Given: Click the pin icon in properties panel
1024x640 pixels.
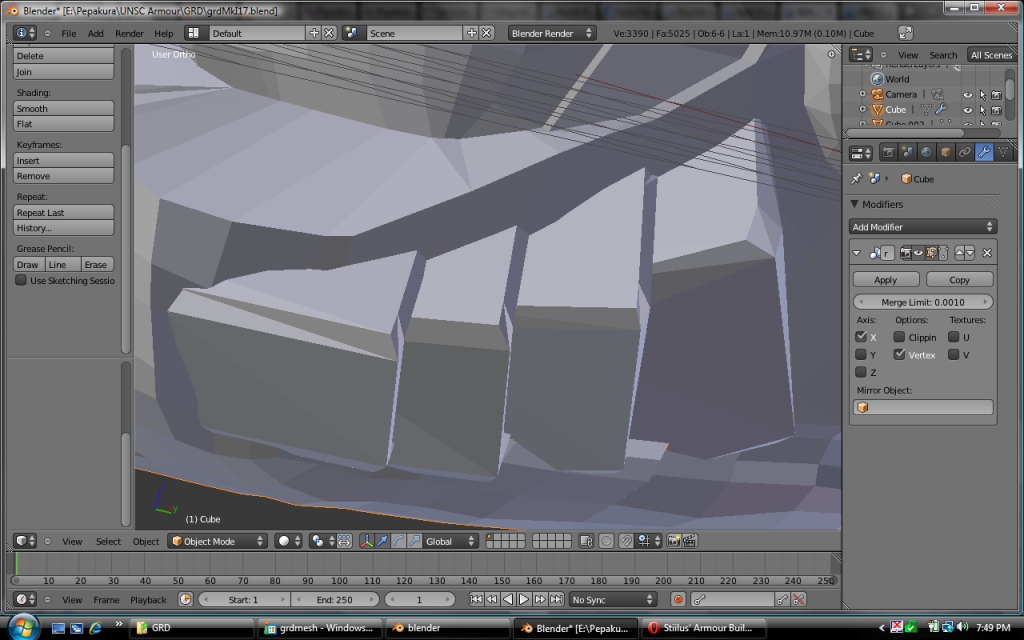Looking at the screenshot, I should coord(856,178).
